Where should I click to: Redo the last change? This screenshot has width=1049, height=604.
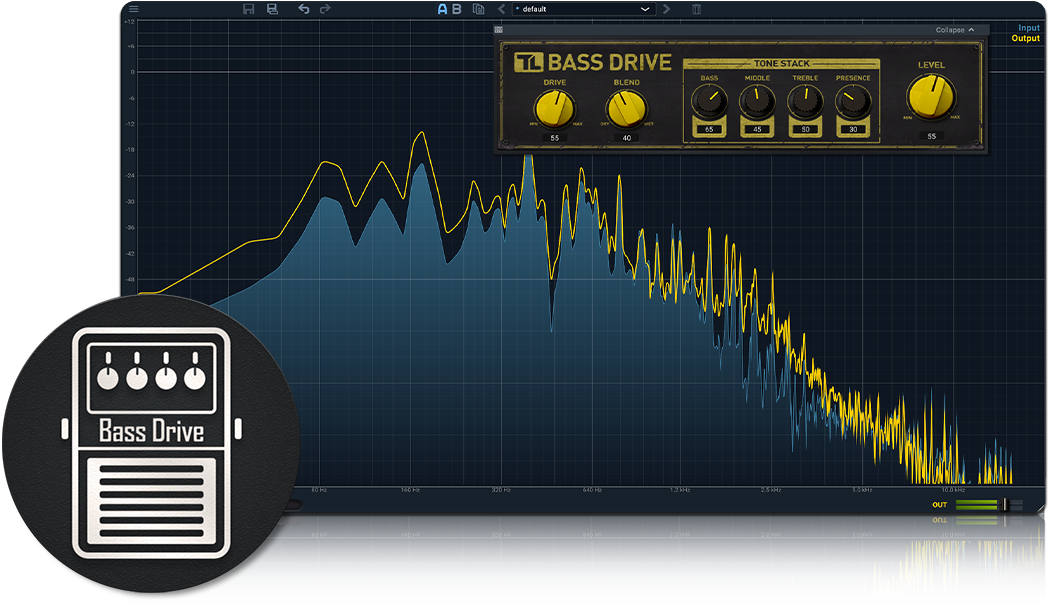pyautogui.click(x=325, y=9)
